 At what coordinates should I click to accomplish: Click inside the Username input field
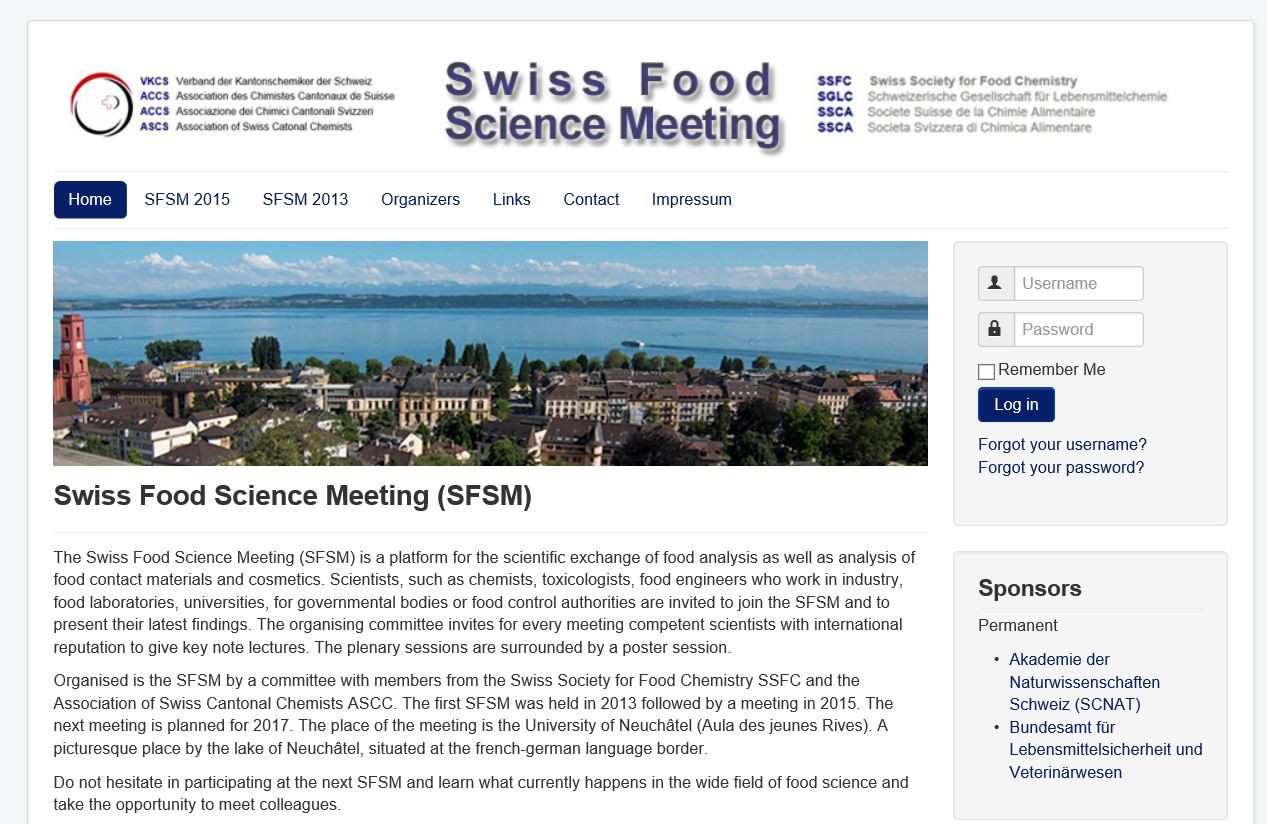[x=1078, y=283]
